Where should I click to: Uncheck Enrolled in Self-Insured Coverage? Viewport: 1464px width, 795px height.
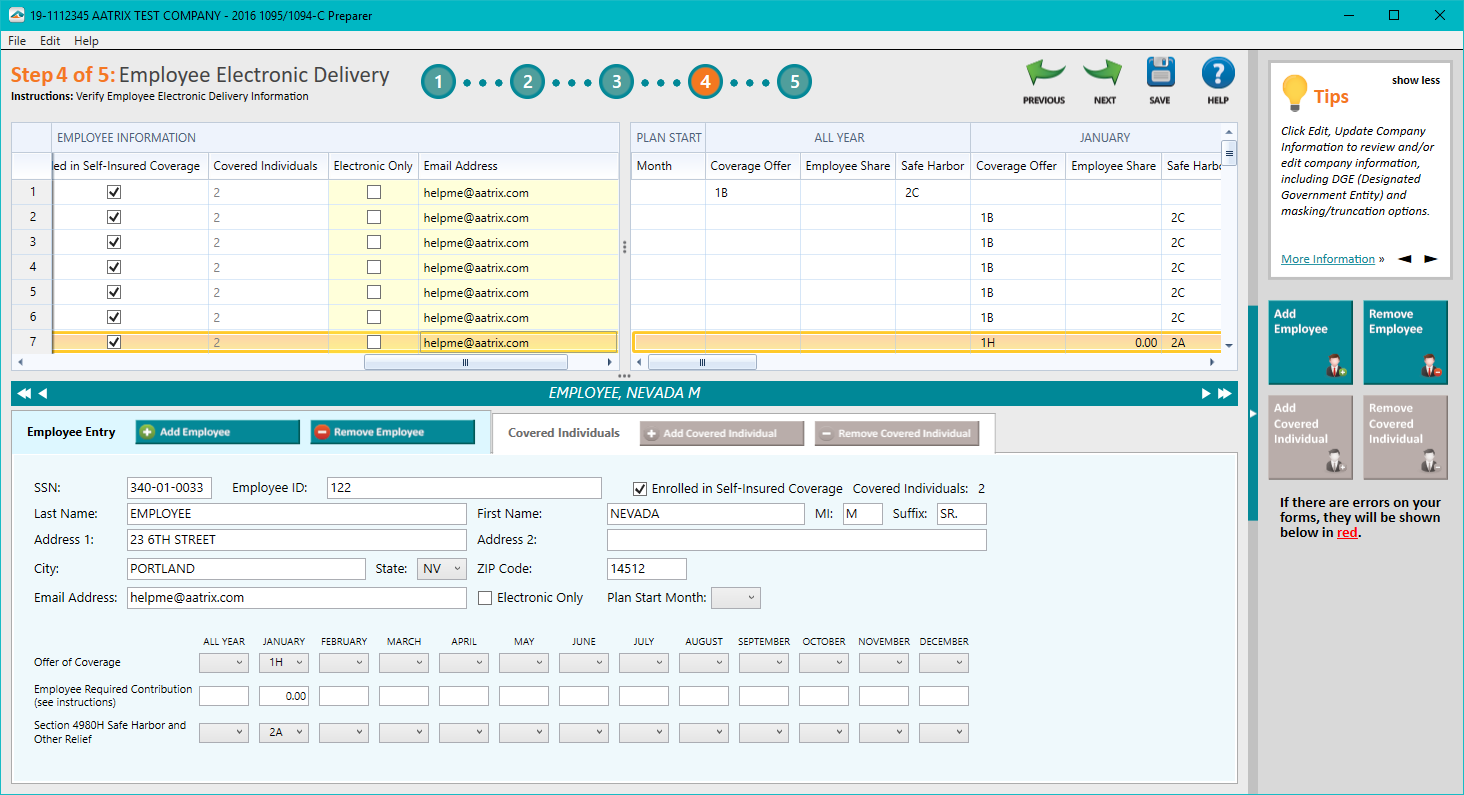click(x=638, y=488)
